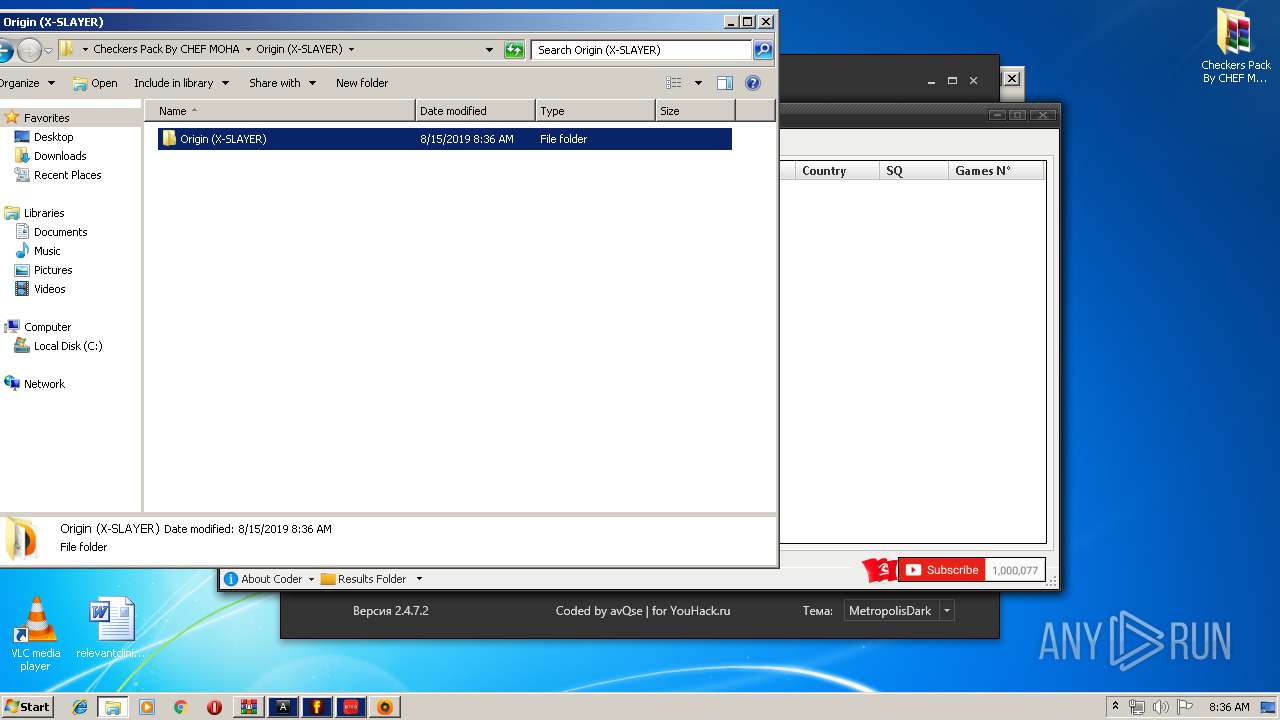The image size is (1280, 720).
Task: Launch Opera browser from taskbar
Action: pos(214,707)
